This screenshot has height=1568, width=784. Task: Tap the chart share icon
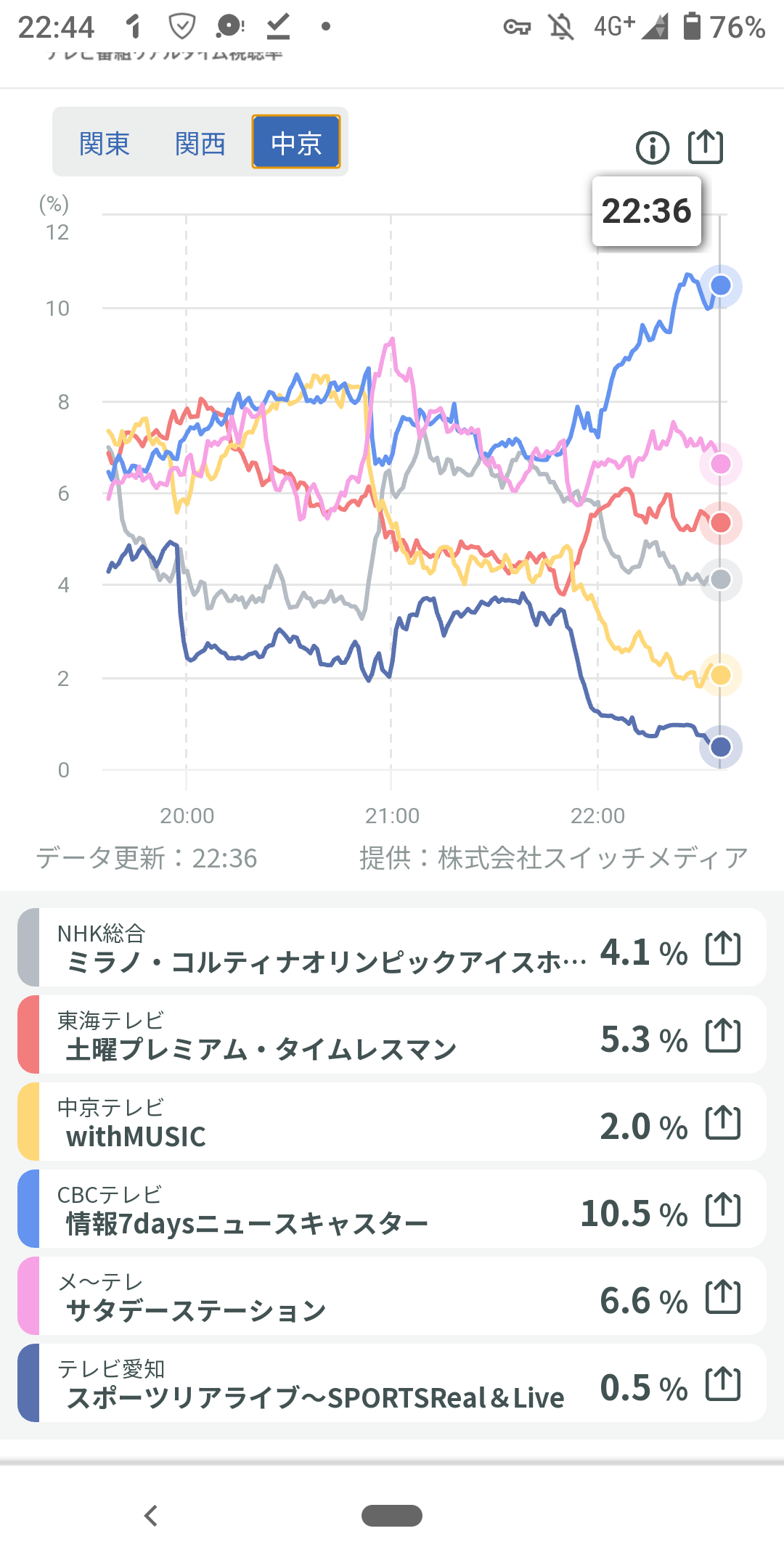tap(705, 147)
